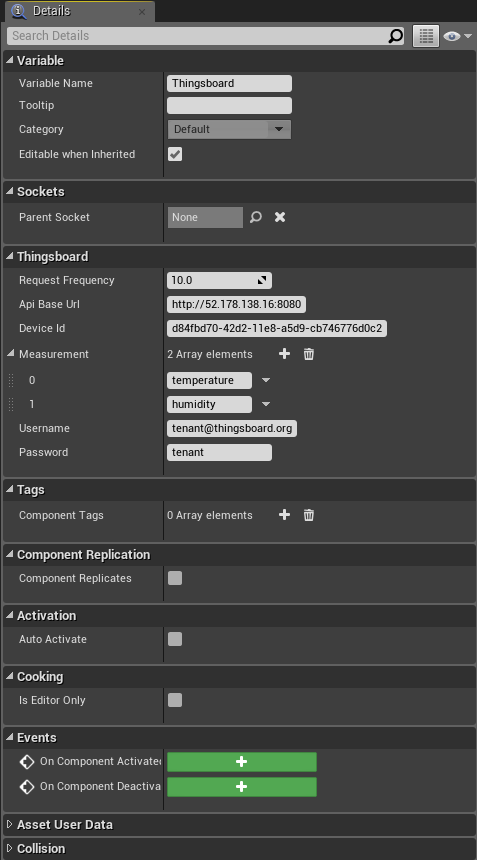
Task: Enable the Component Replicates checkbox
Action: coord(175,578)
